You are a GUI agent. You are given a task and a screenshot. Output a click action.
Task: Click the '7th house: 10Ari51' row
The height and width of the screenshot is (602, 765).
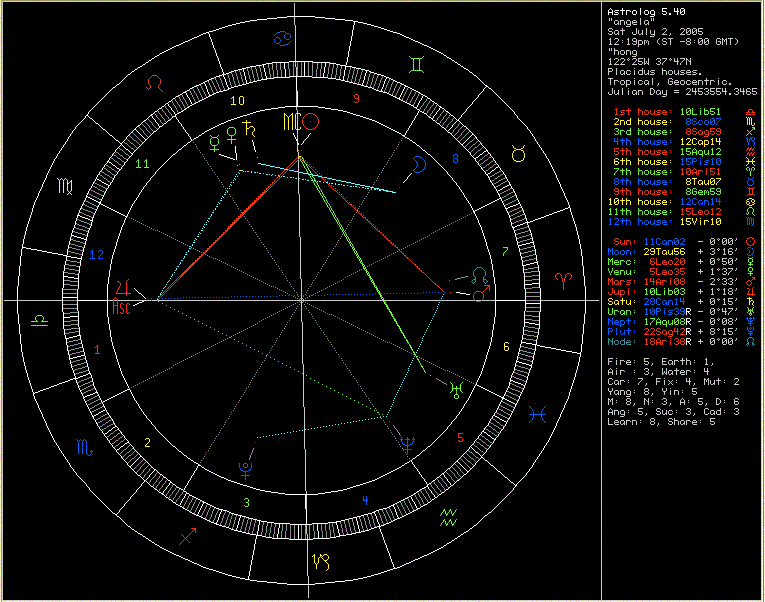coord(684,172)
